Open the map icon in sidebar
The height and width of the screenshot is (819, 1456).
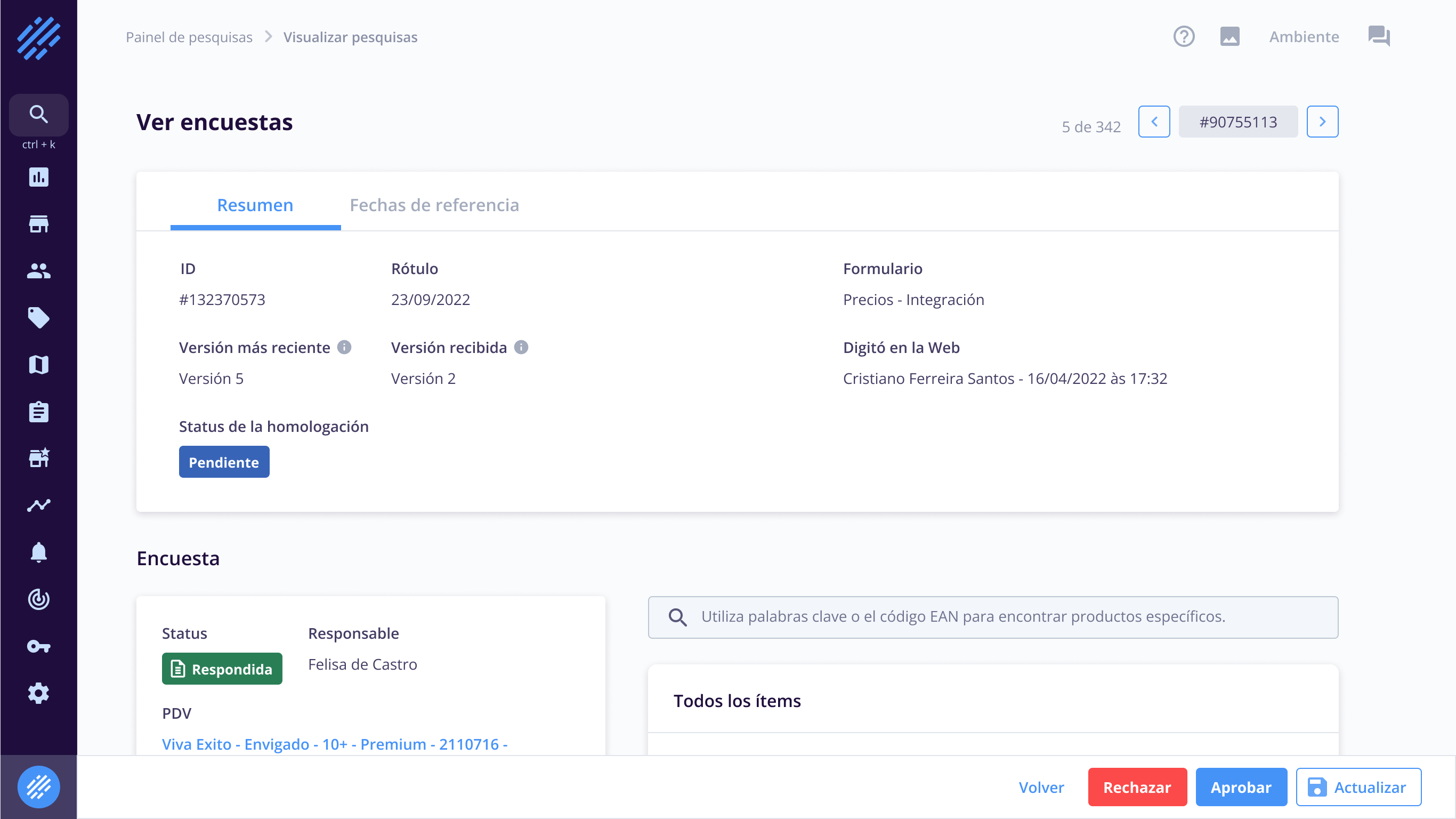(x=38, y=365)
